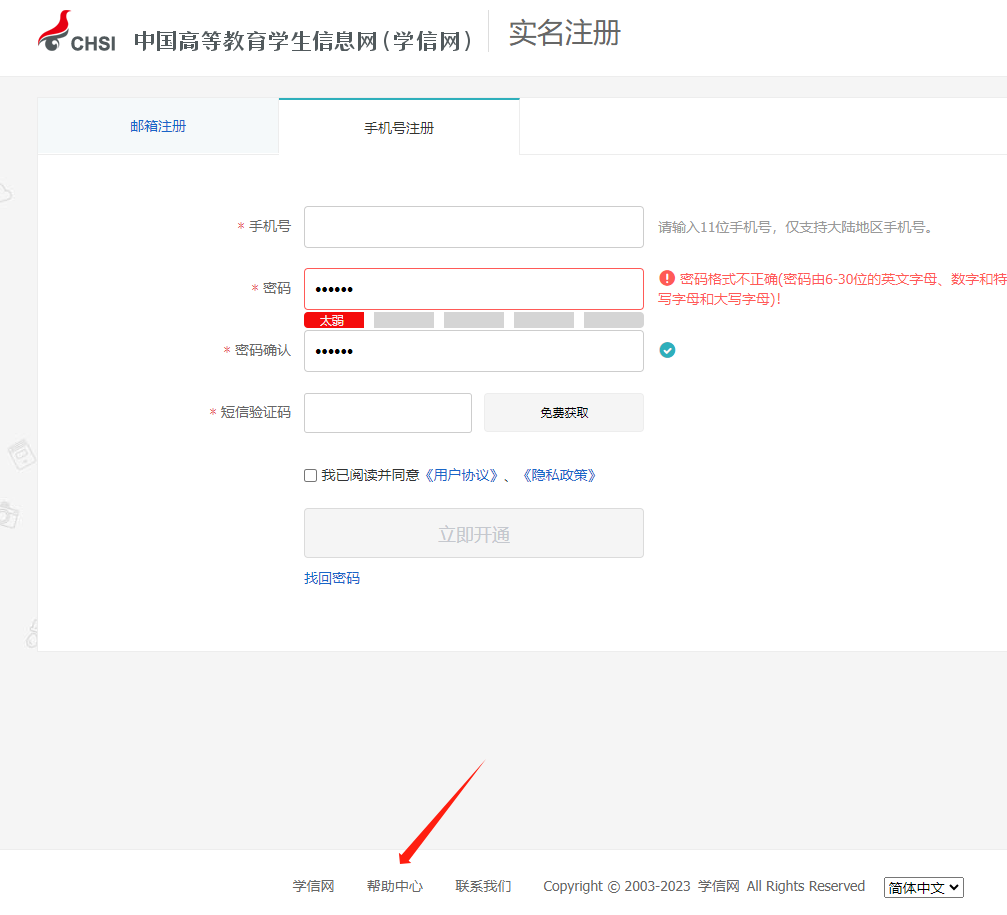Focus the 短信验证码 input box

[387, 413]
